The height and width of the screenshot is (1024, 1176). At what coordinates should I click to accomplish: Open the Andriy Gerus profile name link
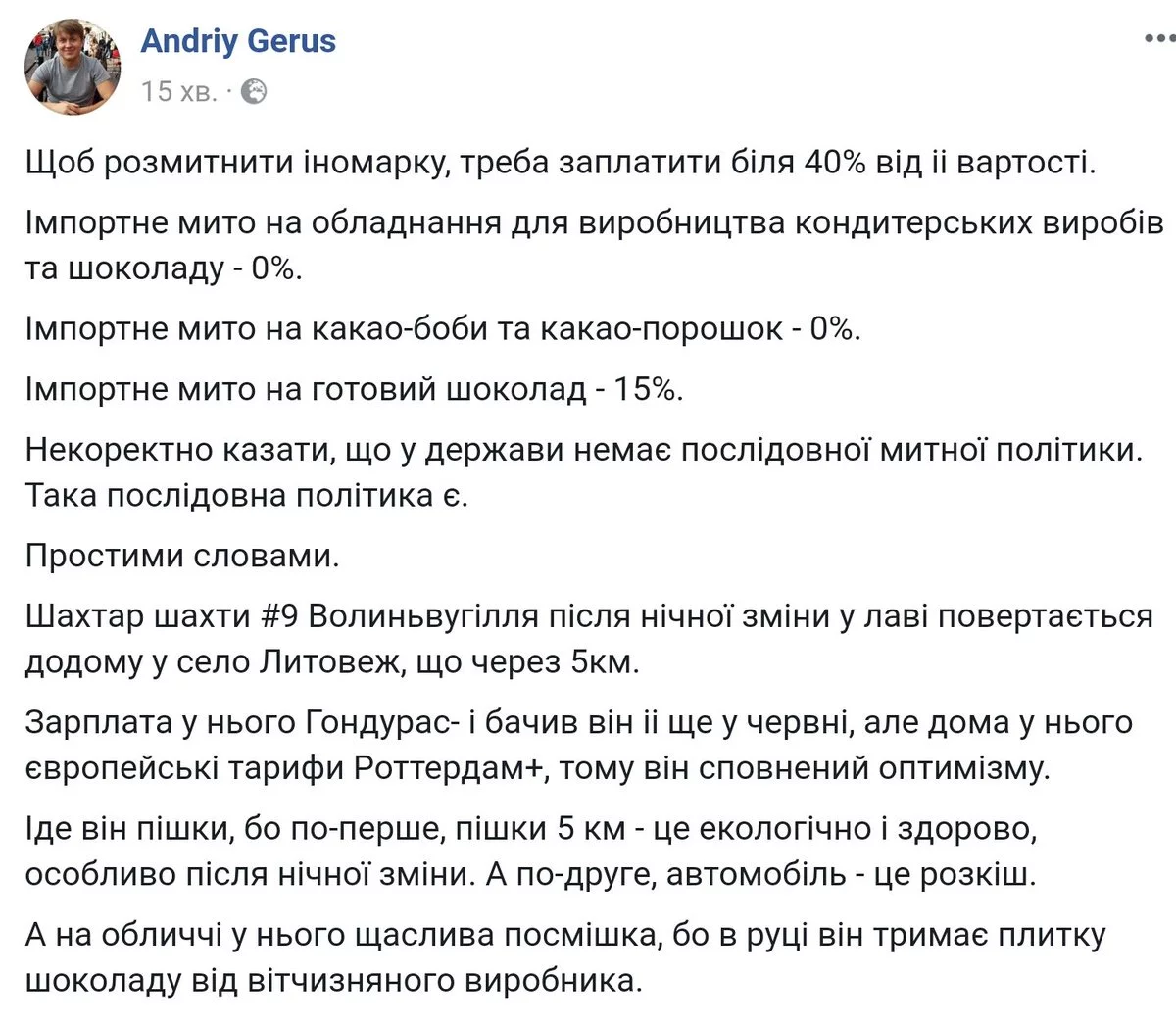(238, 41)
